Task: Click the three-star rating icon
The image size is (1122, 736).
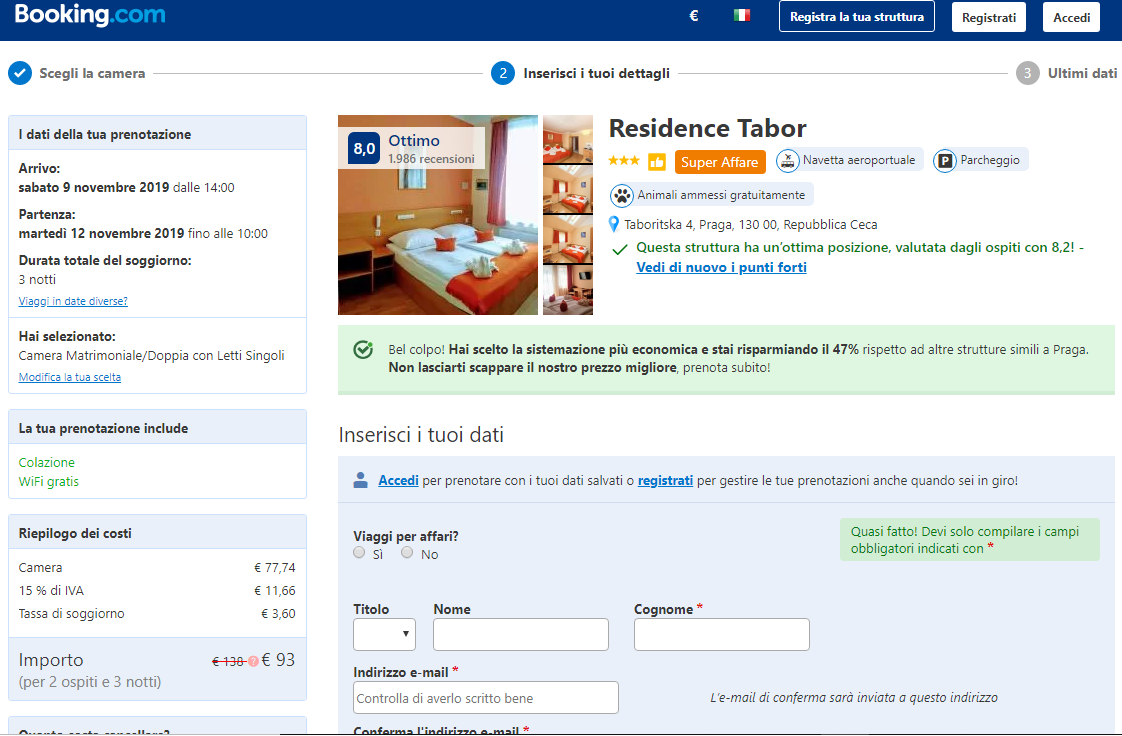Action: coord(624,160)
